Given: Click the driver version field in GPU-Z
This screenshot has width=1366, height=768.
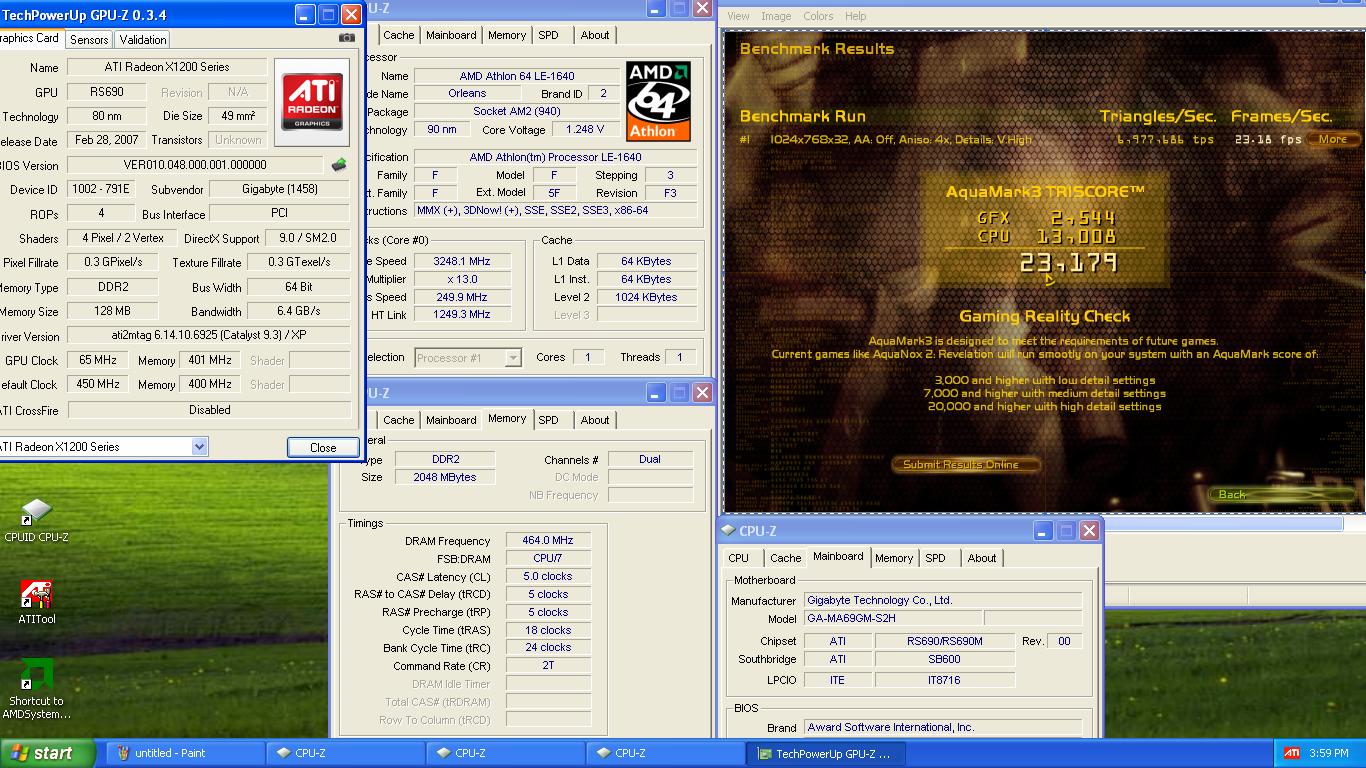Looking at the screenshot, I should click(208, 336).
